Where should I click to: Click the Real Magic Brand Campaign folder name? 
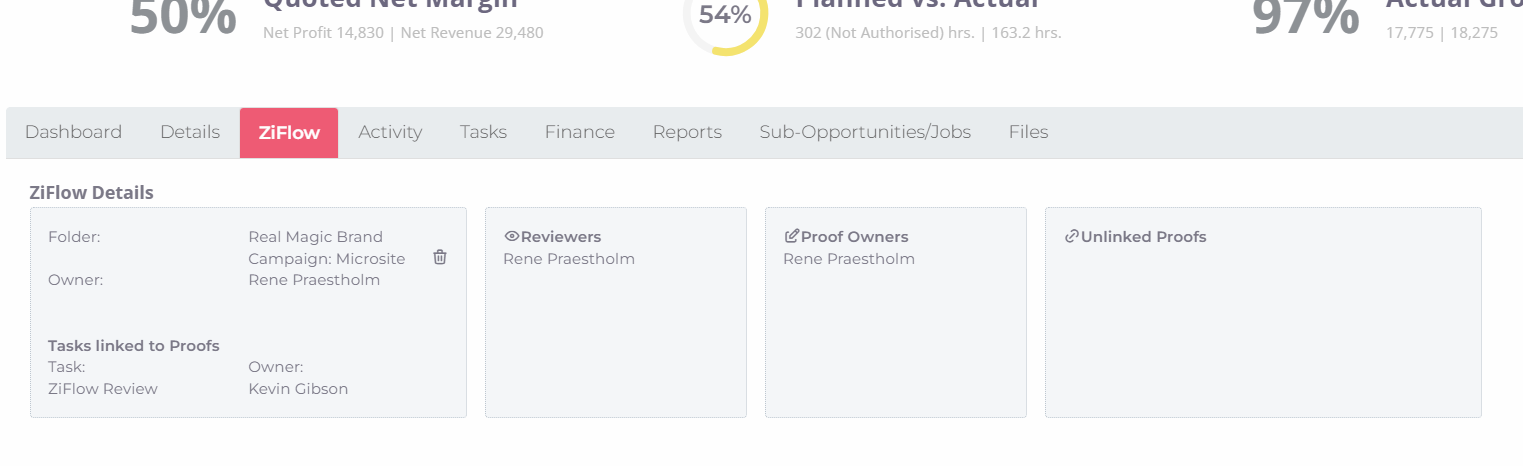click(326, 248)
